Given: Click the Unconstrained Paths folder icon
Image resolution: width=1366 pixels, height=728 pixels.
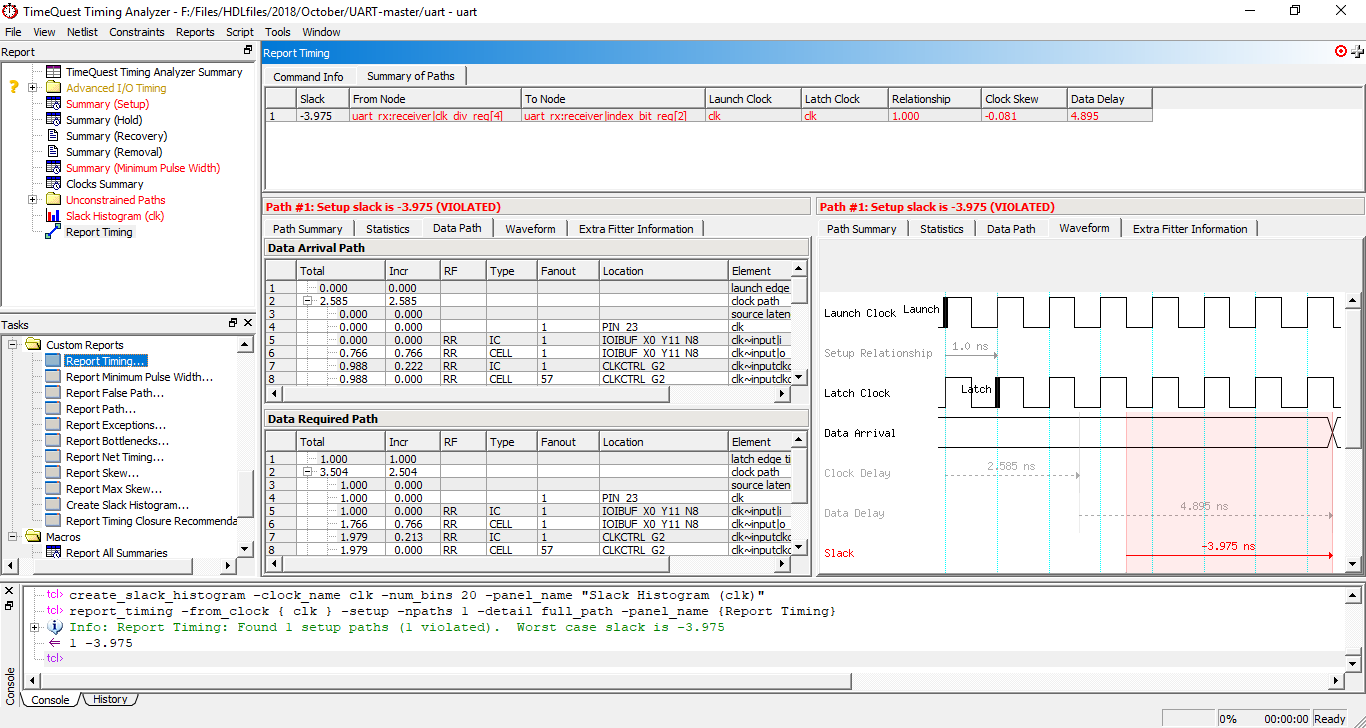Looking at the screenshot, I should pos(53,200).
